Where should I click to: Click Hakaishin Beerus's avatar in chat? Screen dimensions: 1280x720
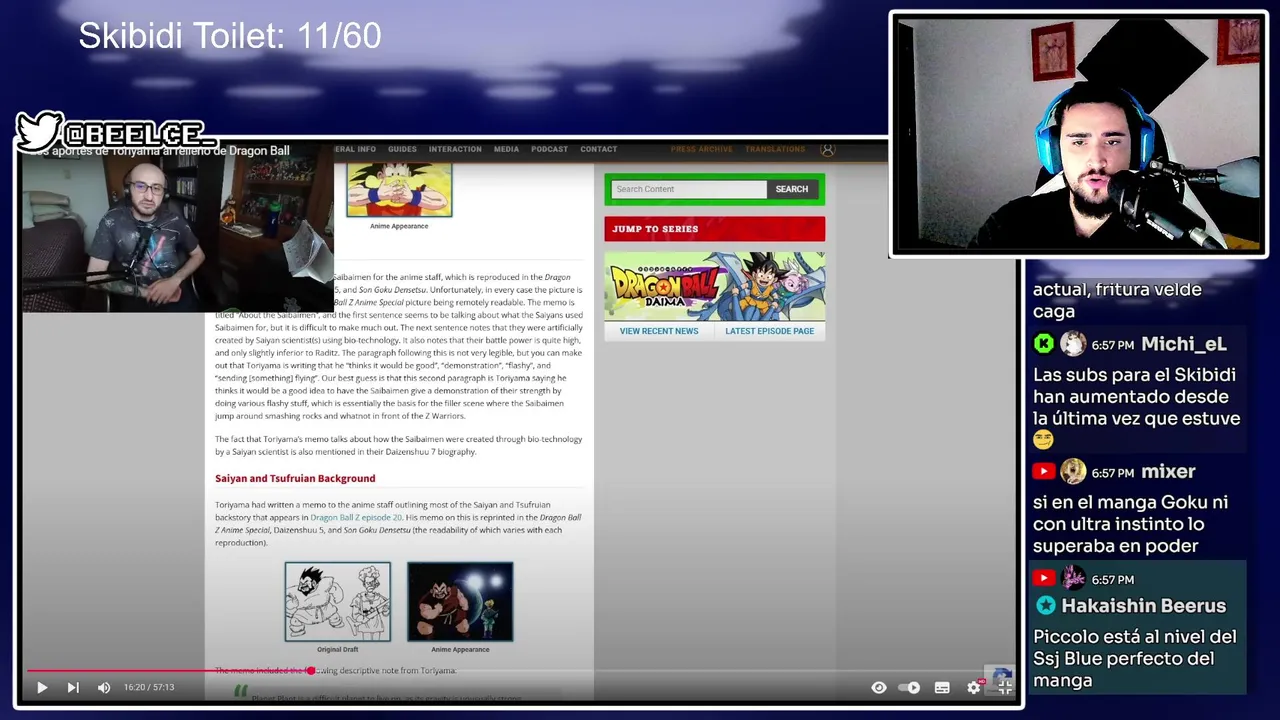(x=1073, y=578)
